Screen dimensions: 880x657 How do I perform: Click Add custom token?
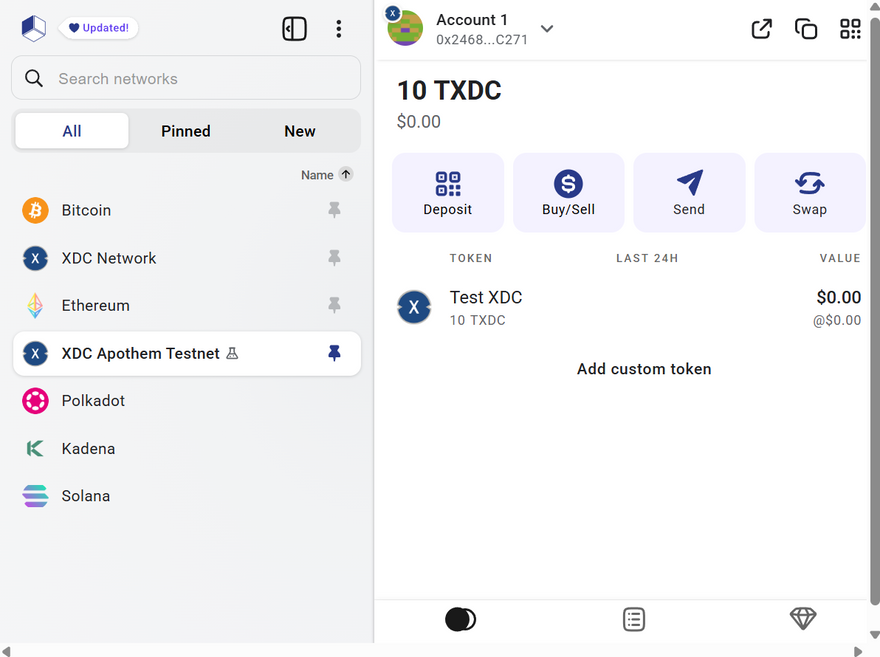click(644, 369)
